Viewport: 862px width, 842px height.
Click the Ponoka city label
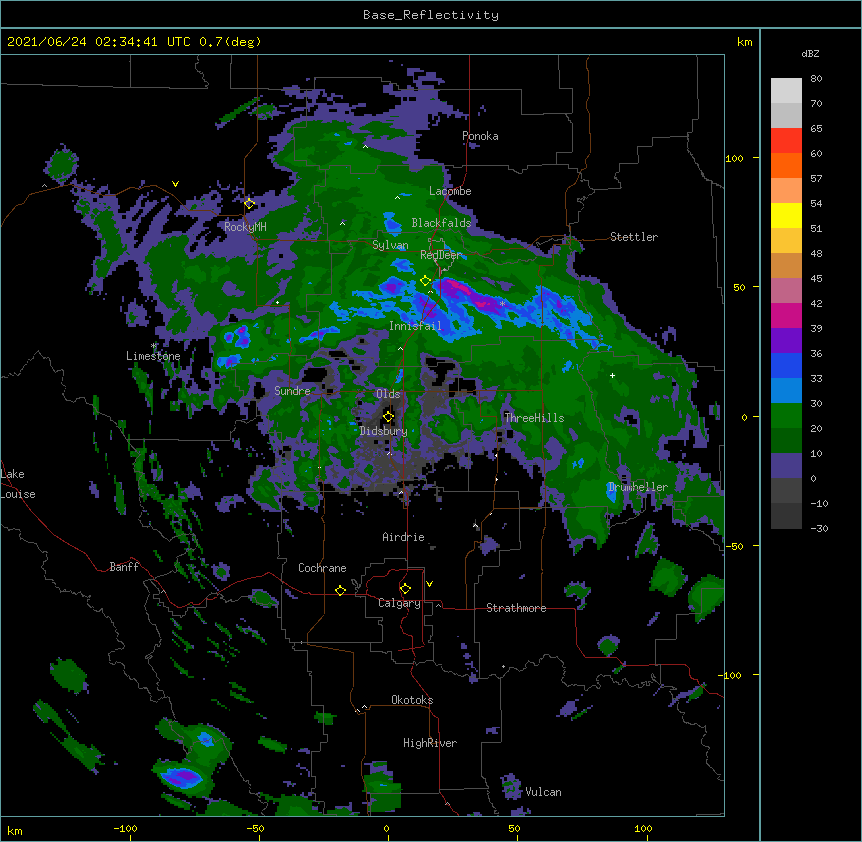click(x=480, y=136)
